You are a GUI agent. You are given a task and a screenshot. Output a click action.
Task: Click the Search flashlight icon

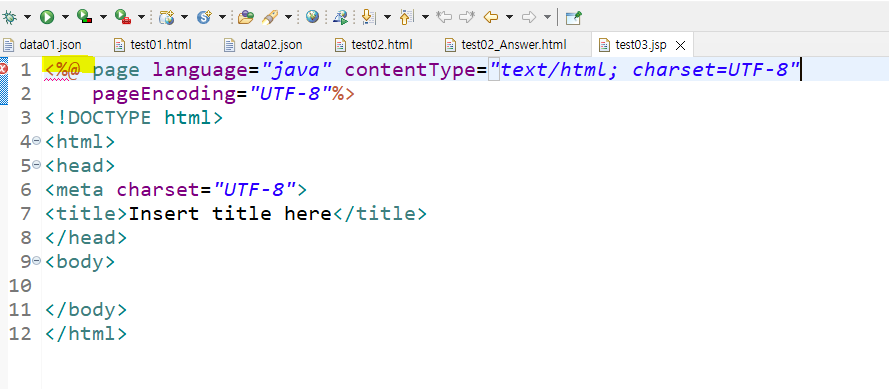pyautogui.click(x=270, y=17)
